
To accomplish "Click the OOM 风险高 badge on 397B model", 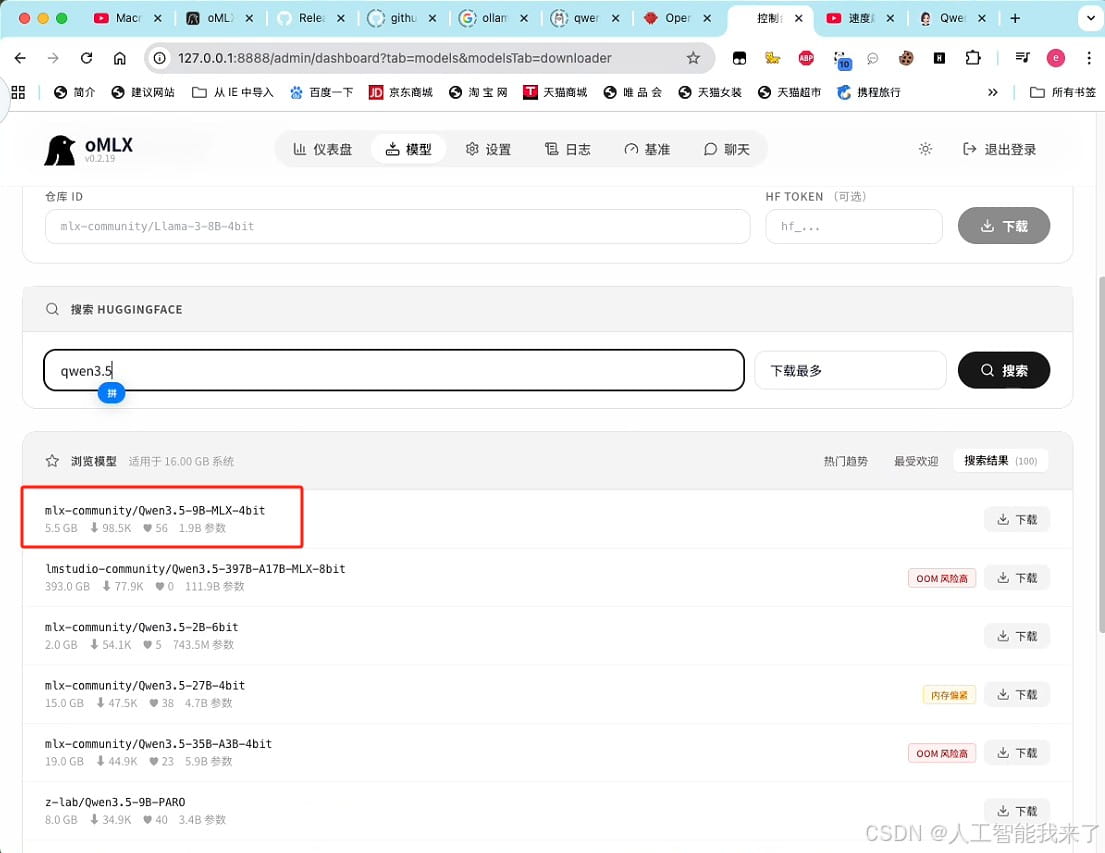I will point(942,579).
